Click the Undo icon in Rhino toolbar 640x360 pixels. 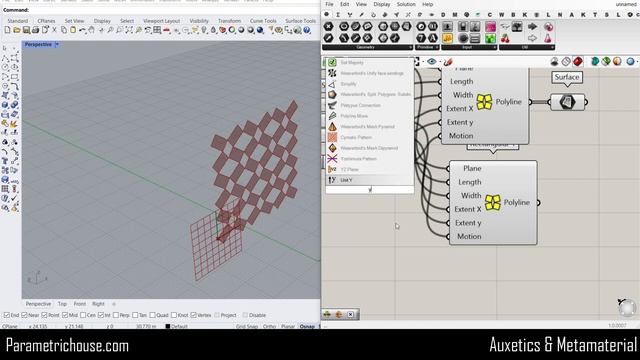[x=82, y=30]
